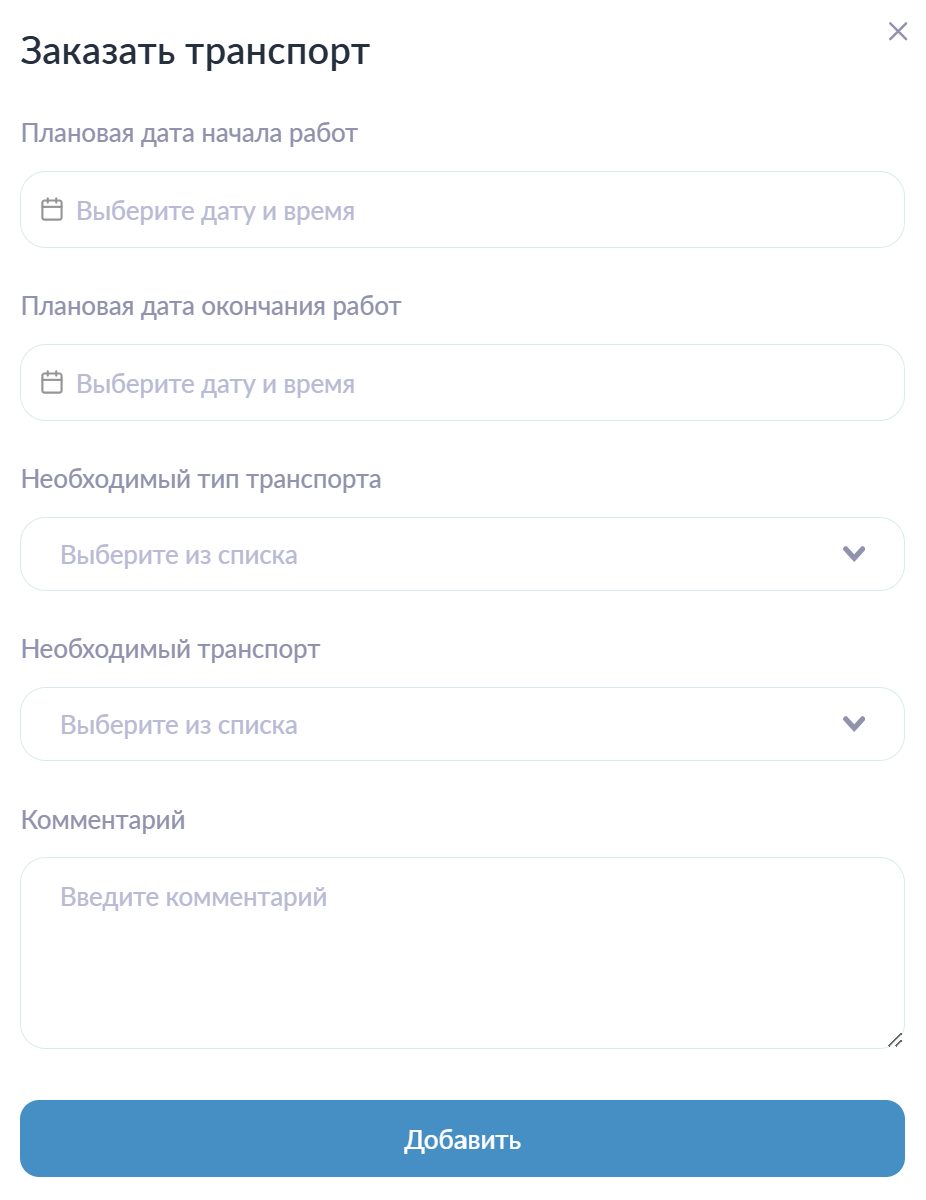Click the Плановая дата начала работ label
This screenshot has height=1200, width=926.
[x=189, y=133]
